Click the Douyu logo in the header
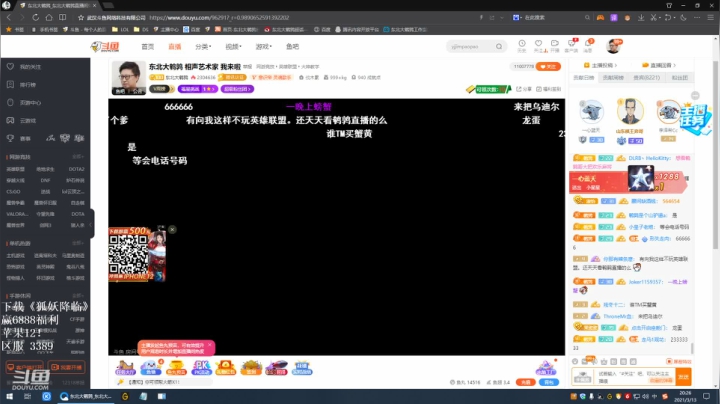720x404 pixels. point(105,46)
